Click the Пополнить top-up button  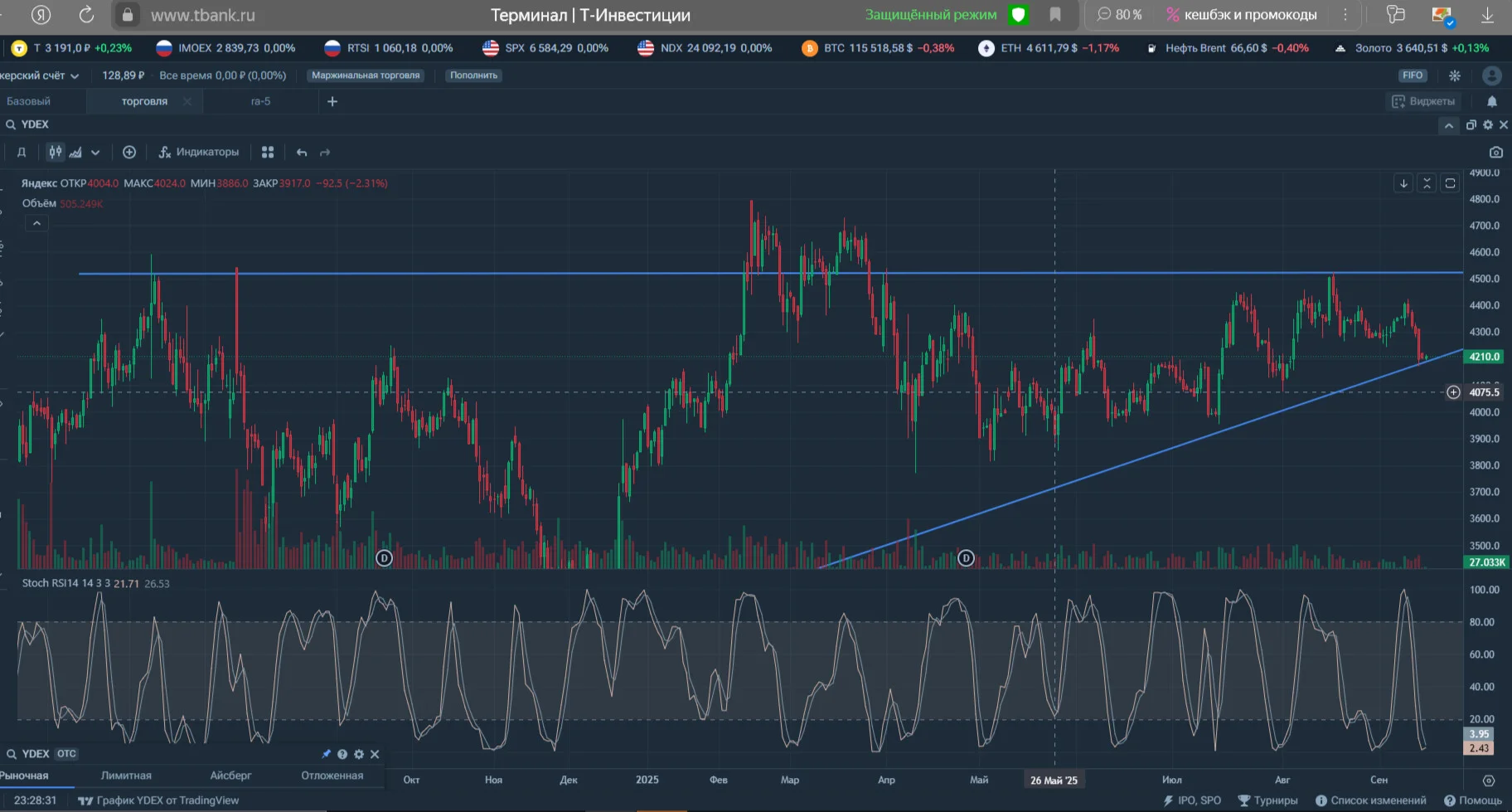[474, 75]
